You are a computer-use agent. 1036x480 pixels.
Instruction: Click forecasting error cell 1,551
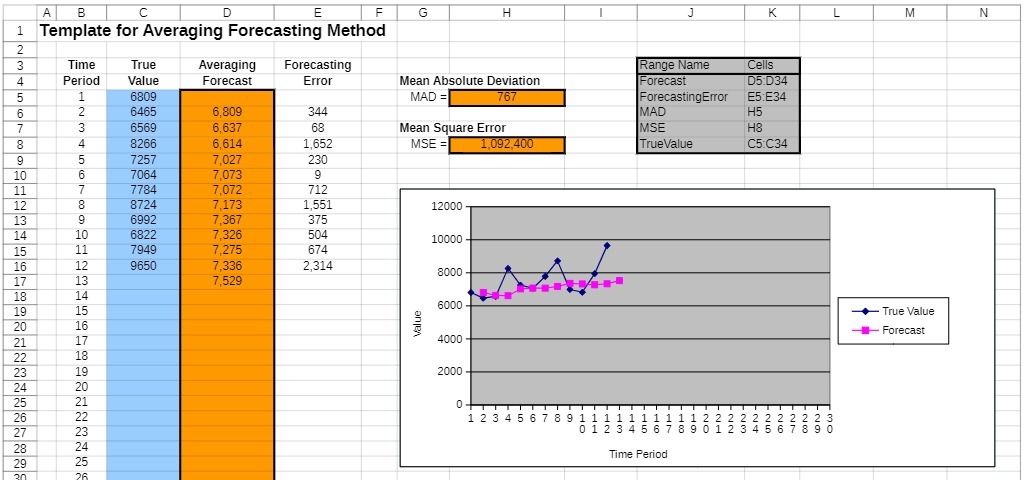pos(318,205)
